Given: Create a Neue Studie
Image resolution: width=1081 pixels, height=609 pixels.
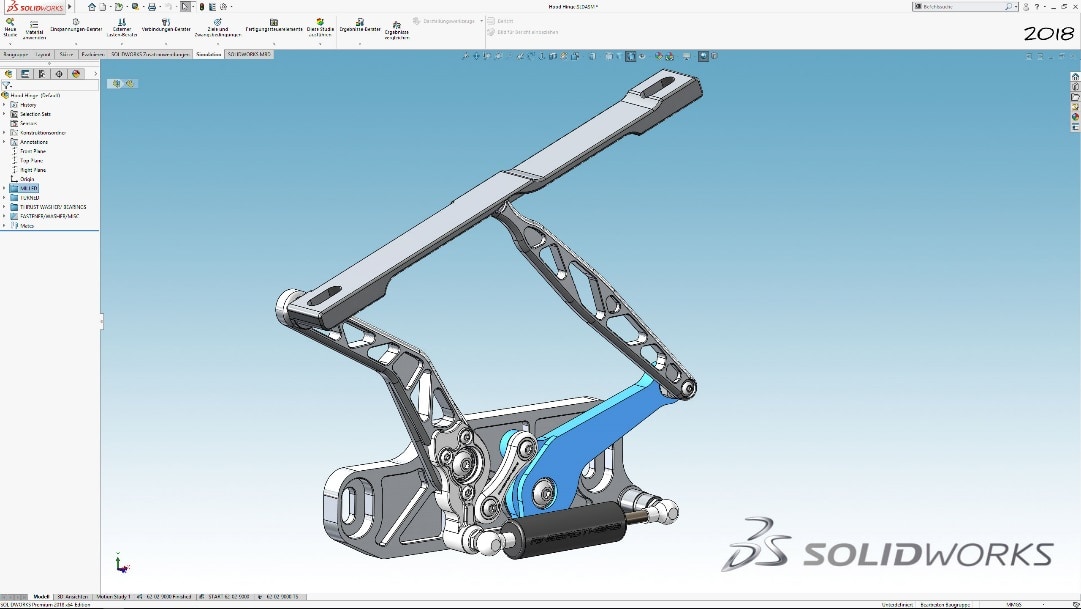Looking at the screenshot, I should [x=10, y=28].
